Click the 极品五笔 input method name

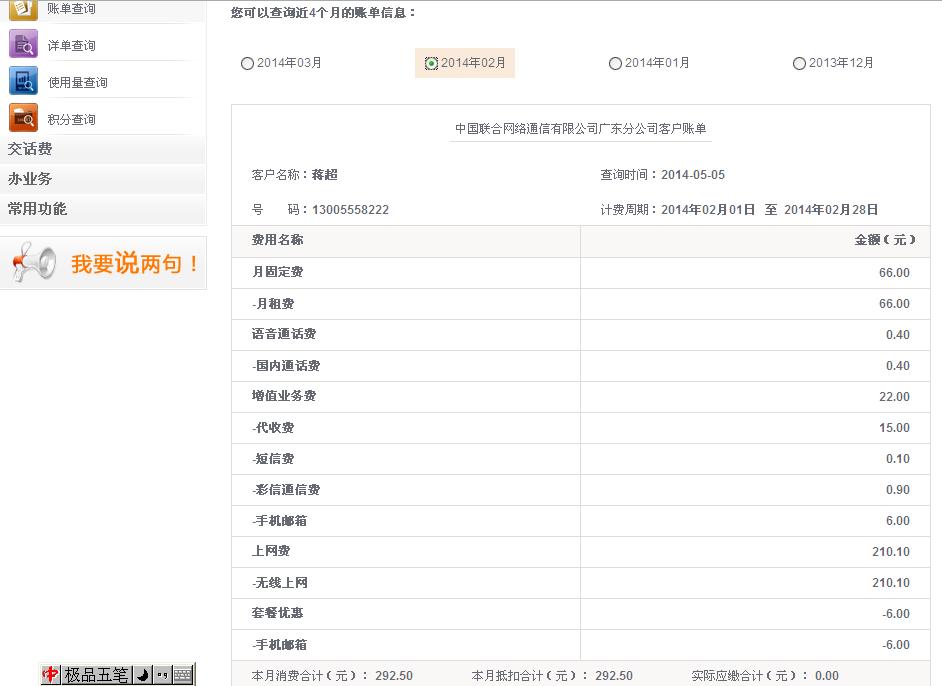pyautogui.click(x=97, y=675)
